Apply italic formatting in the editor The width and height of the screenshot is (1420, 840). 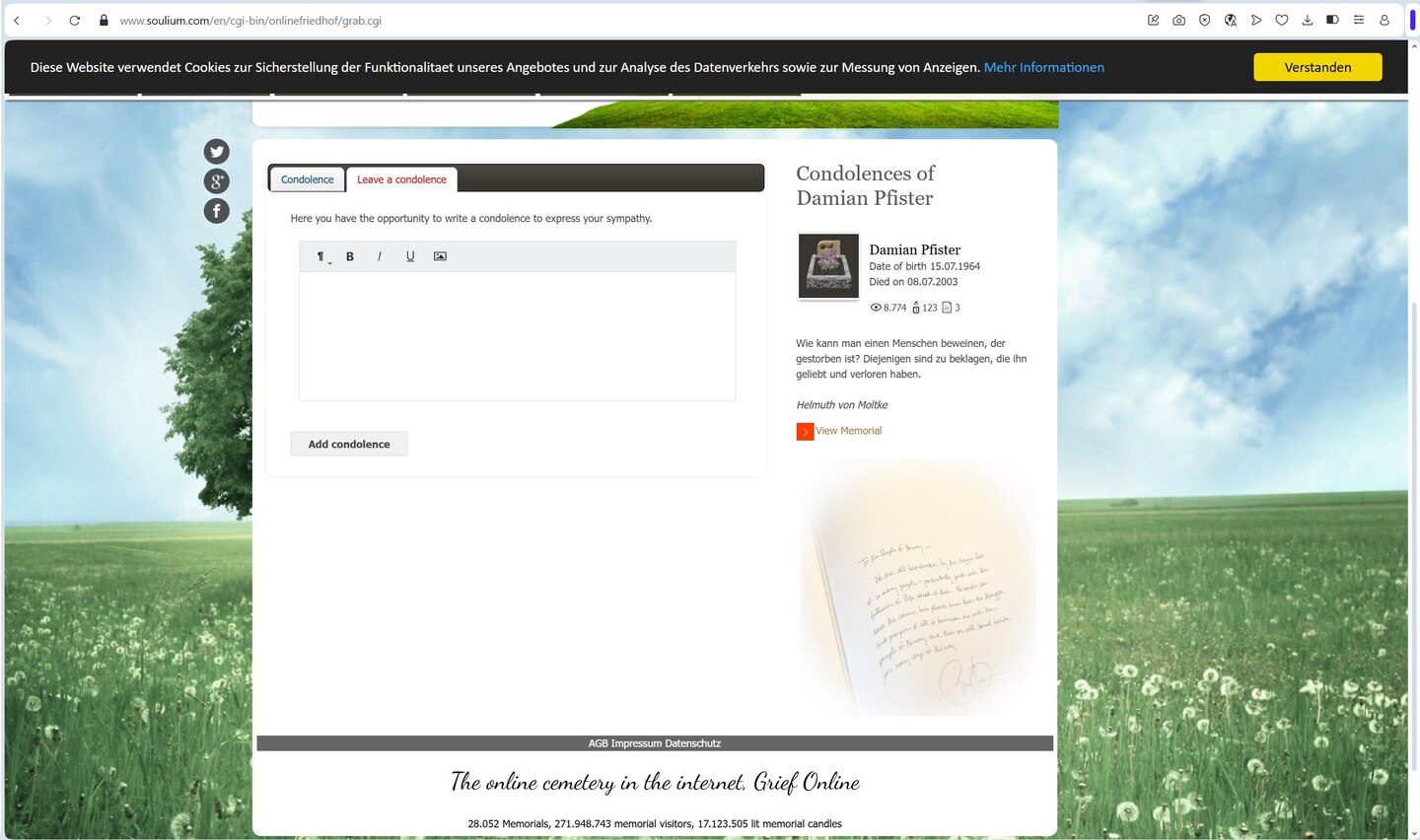[x=380, y=256]
